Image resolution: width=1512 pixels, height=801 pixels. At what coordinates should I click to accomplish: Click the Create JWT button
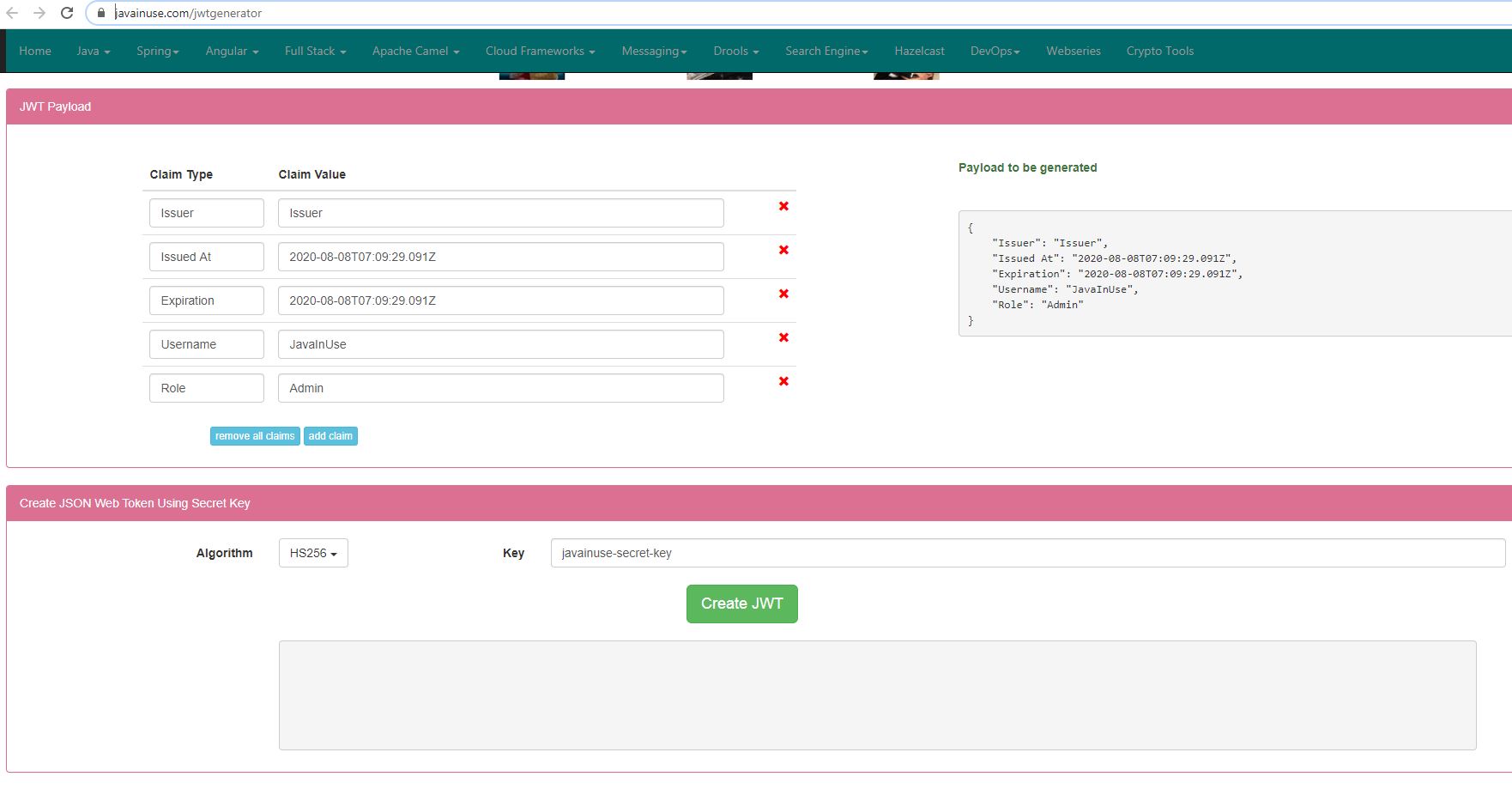pyautogui.click(x=741, y=604)
